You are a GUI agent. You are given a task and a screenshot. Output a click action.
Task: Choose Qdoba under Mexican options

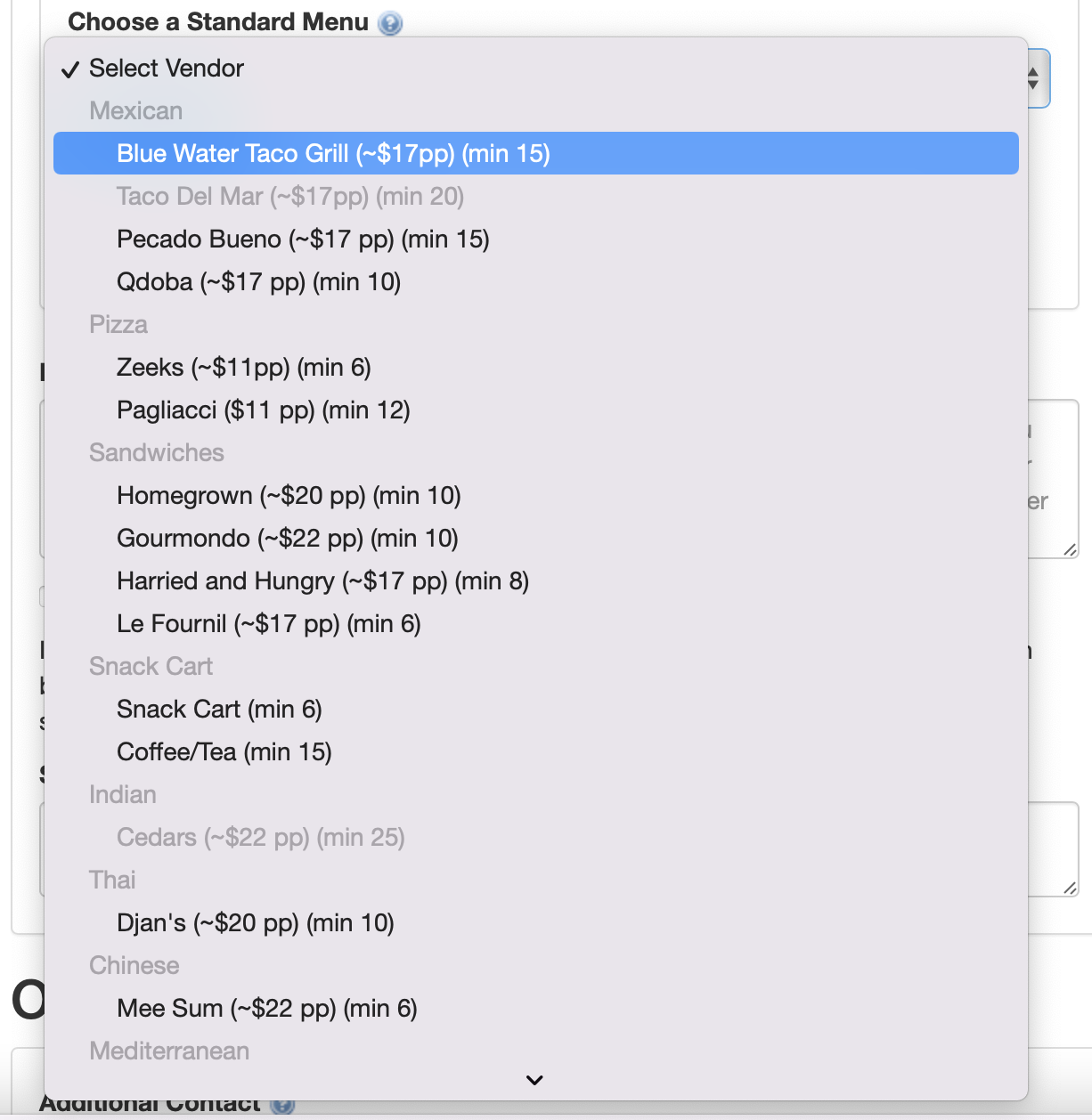(x=258, y=281)
